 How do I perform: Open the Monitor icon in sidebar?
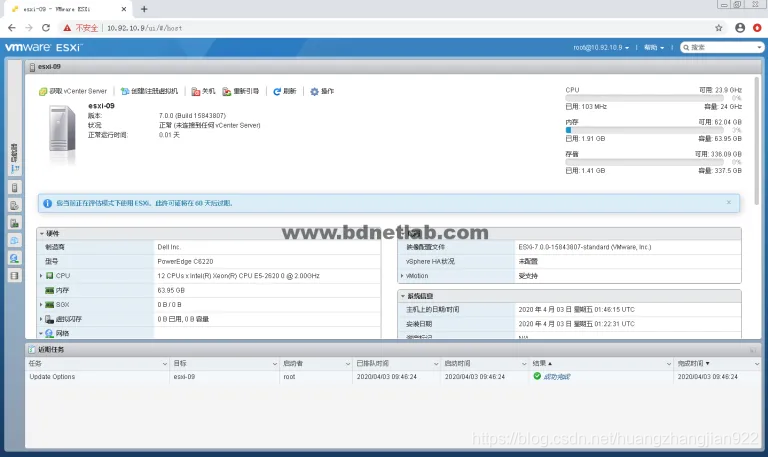pos(14,223)
